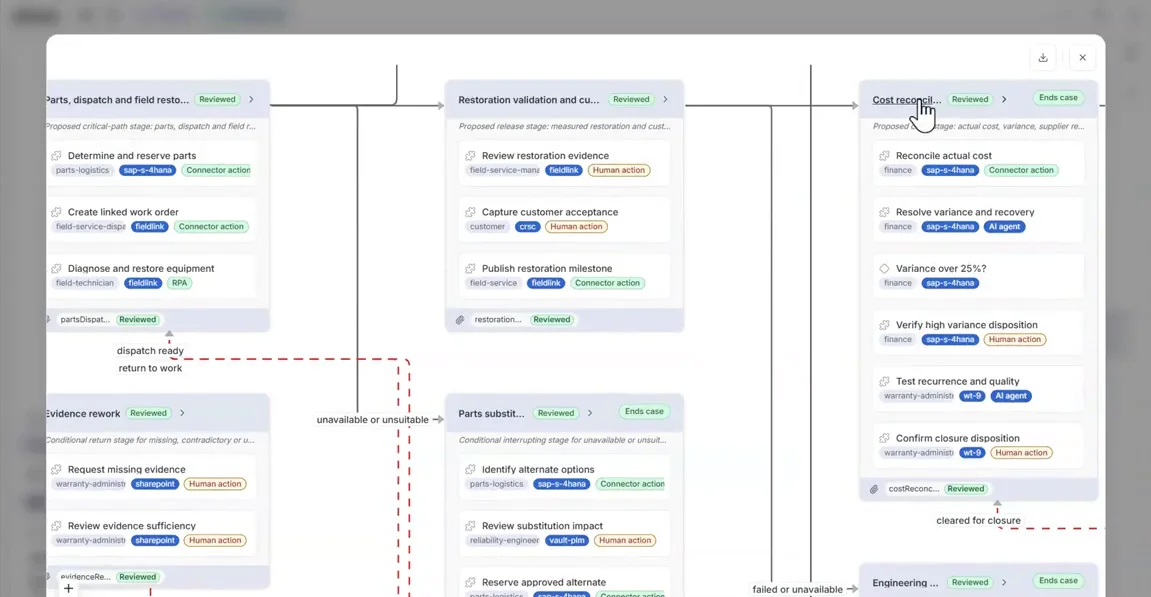1151x597 pixels.
Task: Click the puzzle icon beside Request missing evidence
Action: [57, 469]
